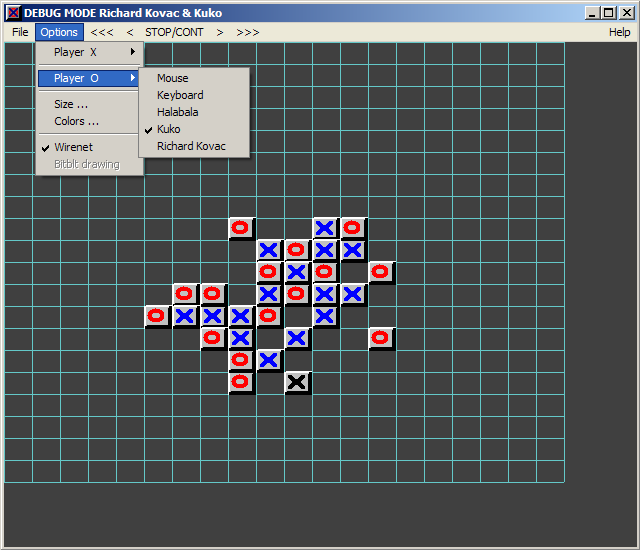This screenshot has height=550, width=640.
Task: Click the app icon in title bar
Action: tap(13, 13)
